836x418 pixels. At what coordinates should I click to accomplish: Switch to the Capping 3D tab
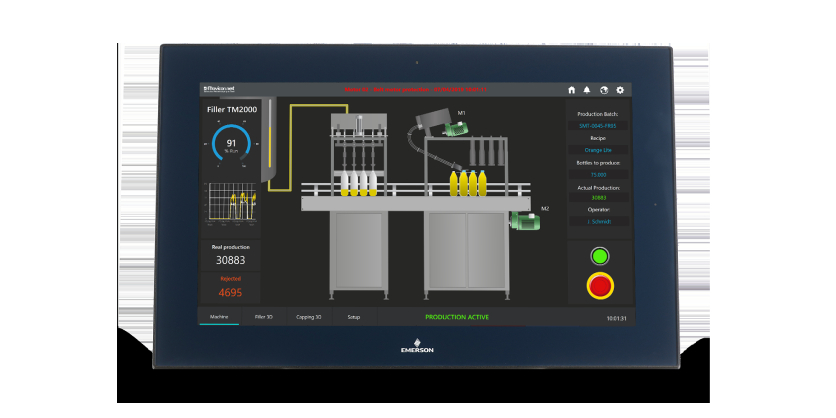click(x=309, y=317)
